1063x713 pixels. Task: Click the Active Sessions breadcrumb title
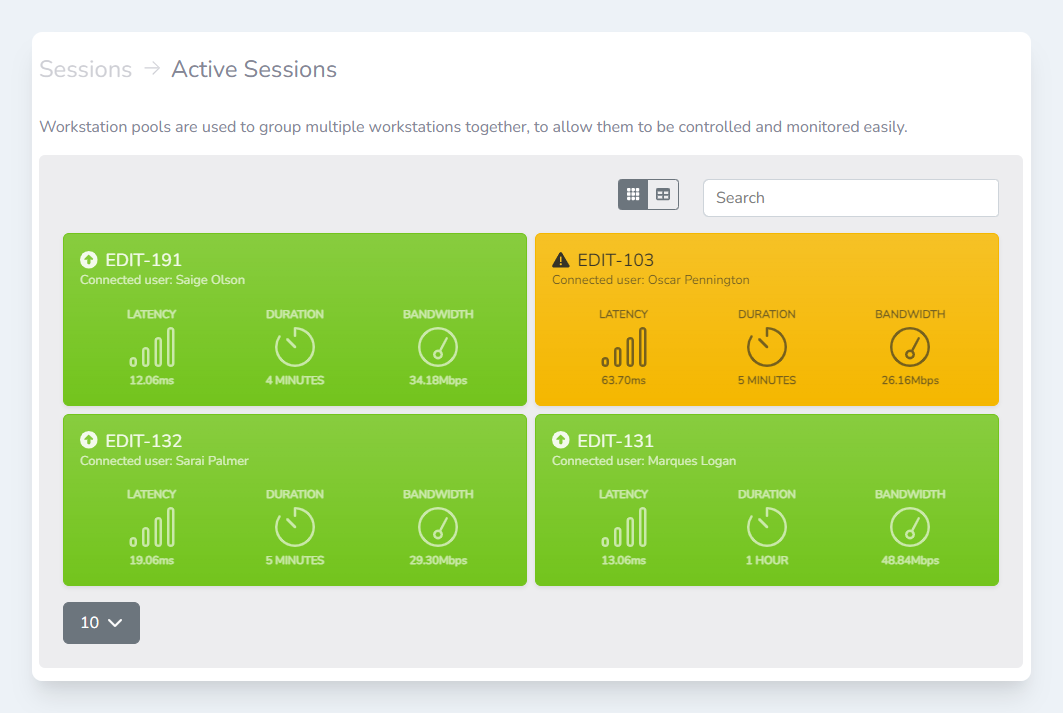coord(254,69)
